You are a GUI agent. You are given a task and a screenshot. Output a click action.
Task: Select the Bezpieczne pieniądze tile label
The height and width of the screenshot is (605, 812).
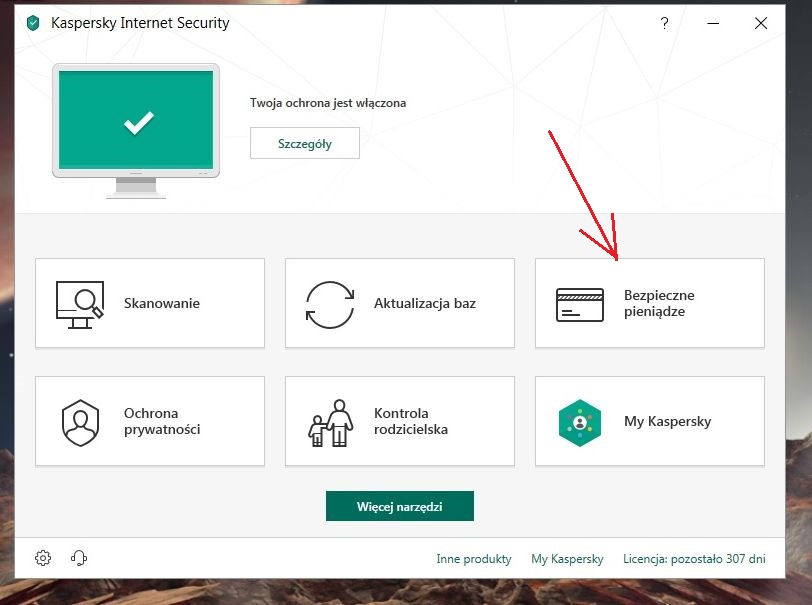coord(659,303)
